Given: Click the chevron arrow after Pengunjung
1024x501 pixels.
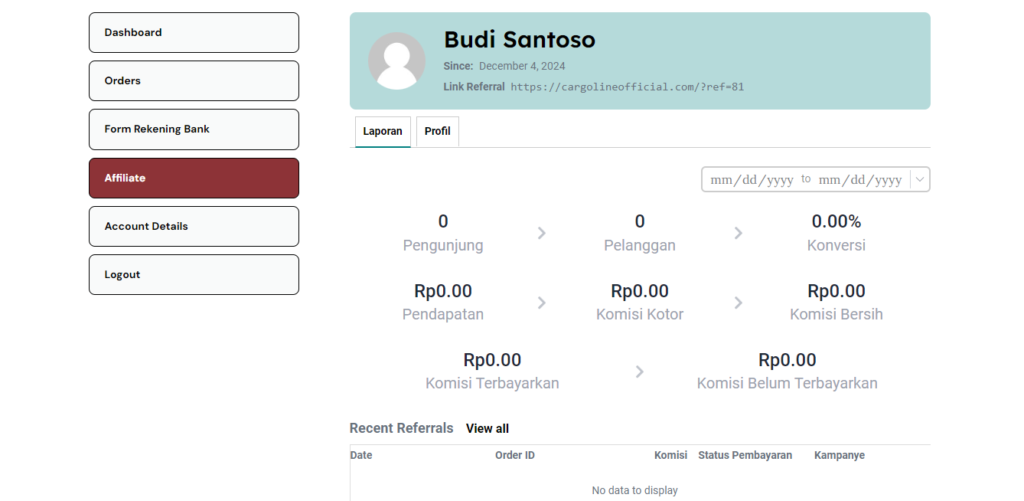Looking at the screenshot, I should point(541,233).
